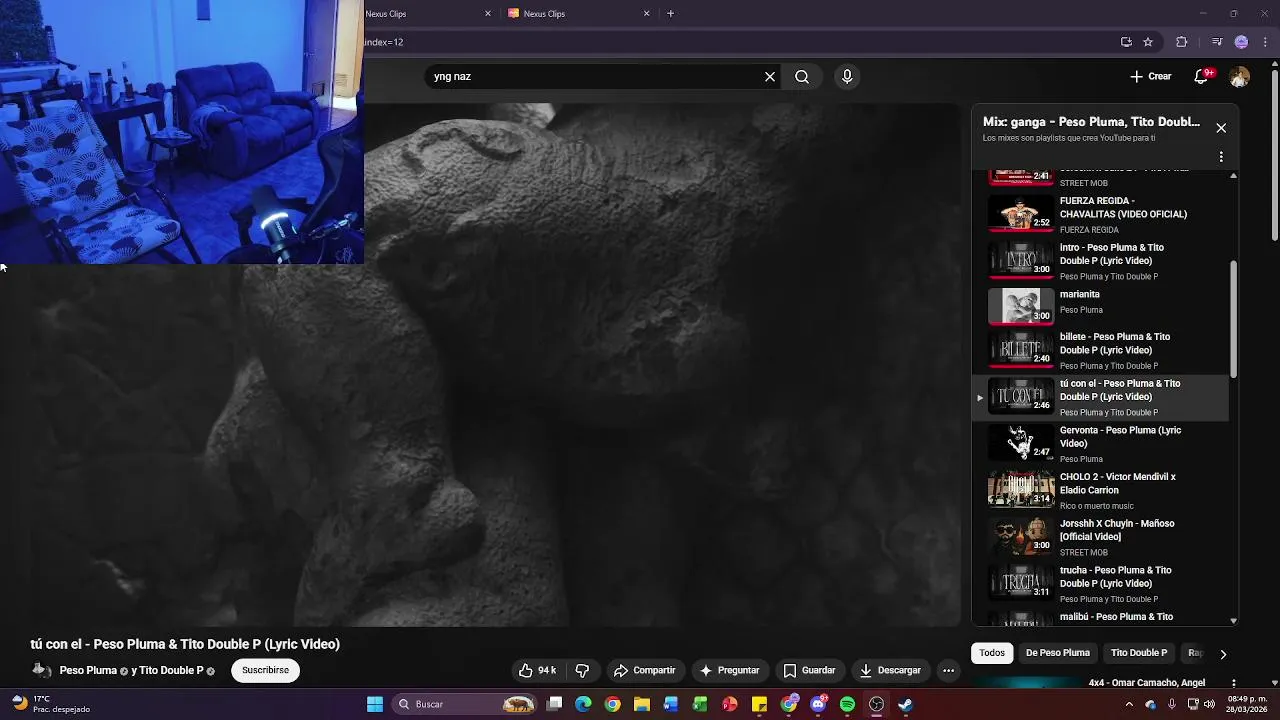Click the Compartir button
The width and height of the screenshot is (1280, 720).
click(644, 670)
